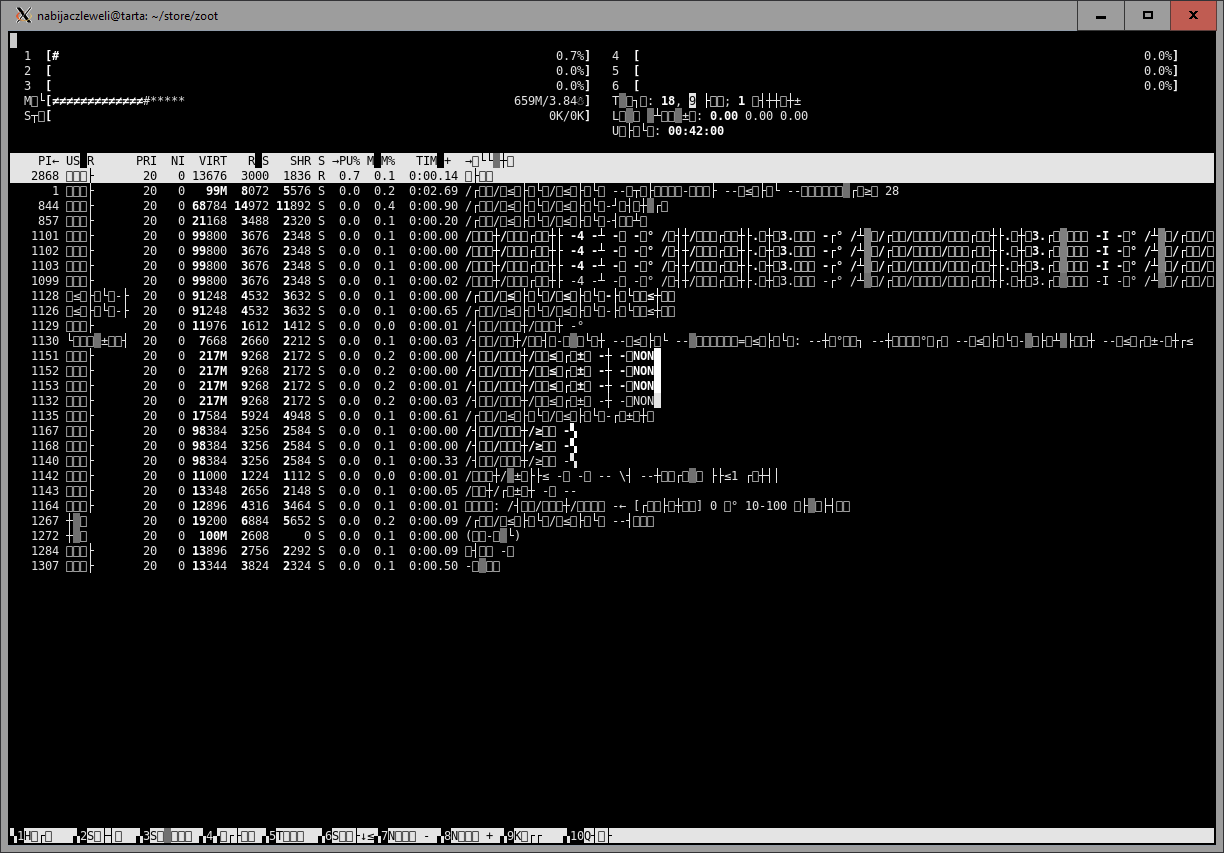The height and width of the screenshot is (853, 1224).
Task: Click the X11 window icon in title bar
Action: [x=23, y=15]
